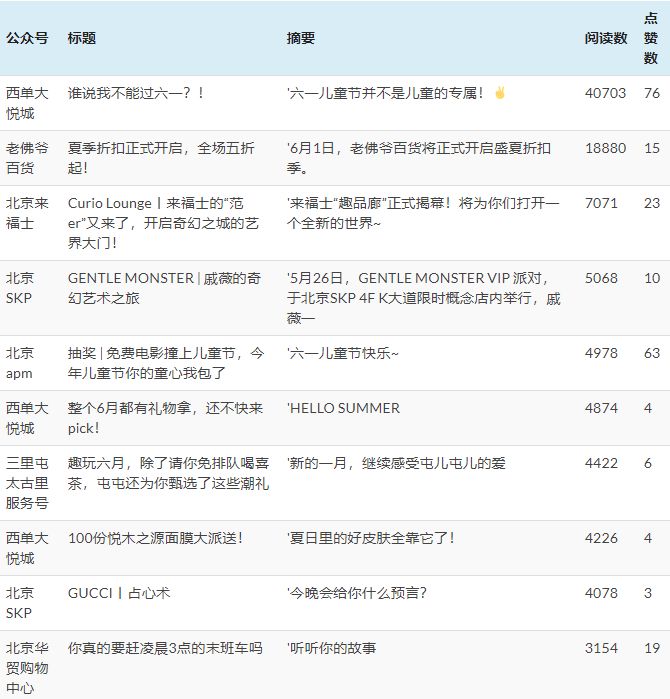Click 北京来福士 account cell
The width and height of the screenshot is (670, 699).
coord(27,213)
